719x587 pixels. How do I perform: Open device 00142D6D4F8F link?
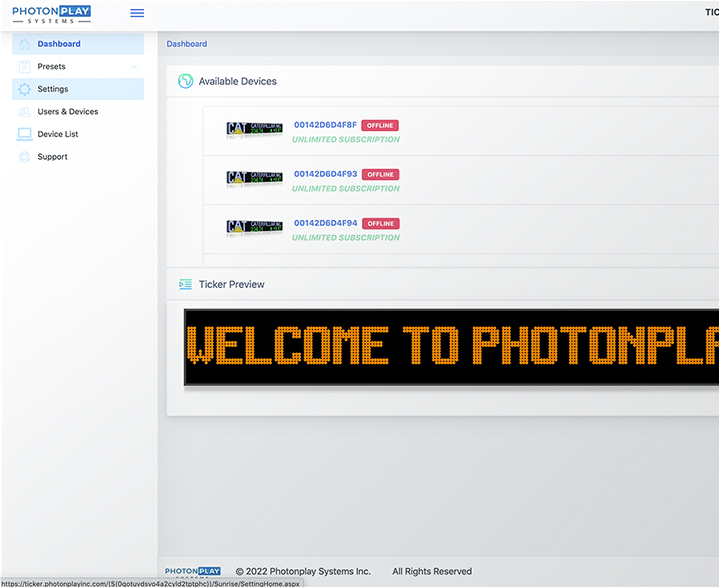pos(325,125)
